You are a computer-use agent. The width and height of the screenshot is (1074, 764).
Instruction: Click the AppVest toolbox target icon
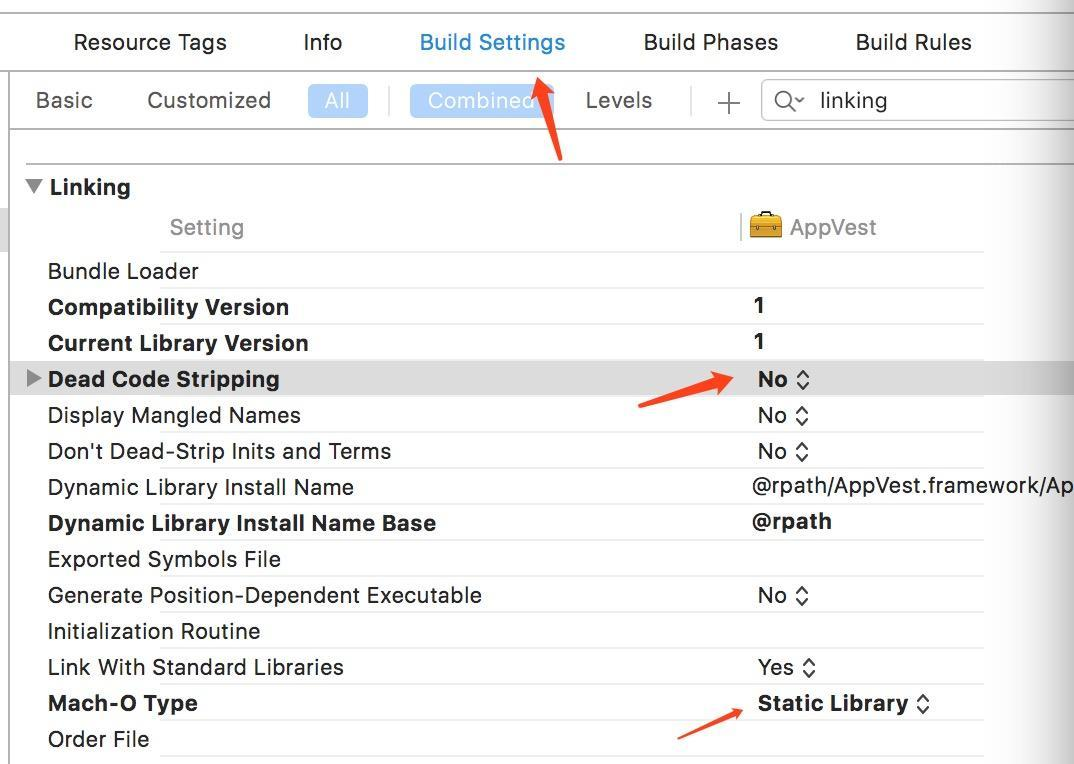click(x=765, y=225)
